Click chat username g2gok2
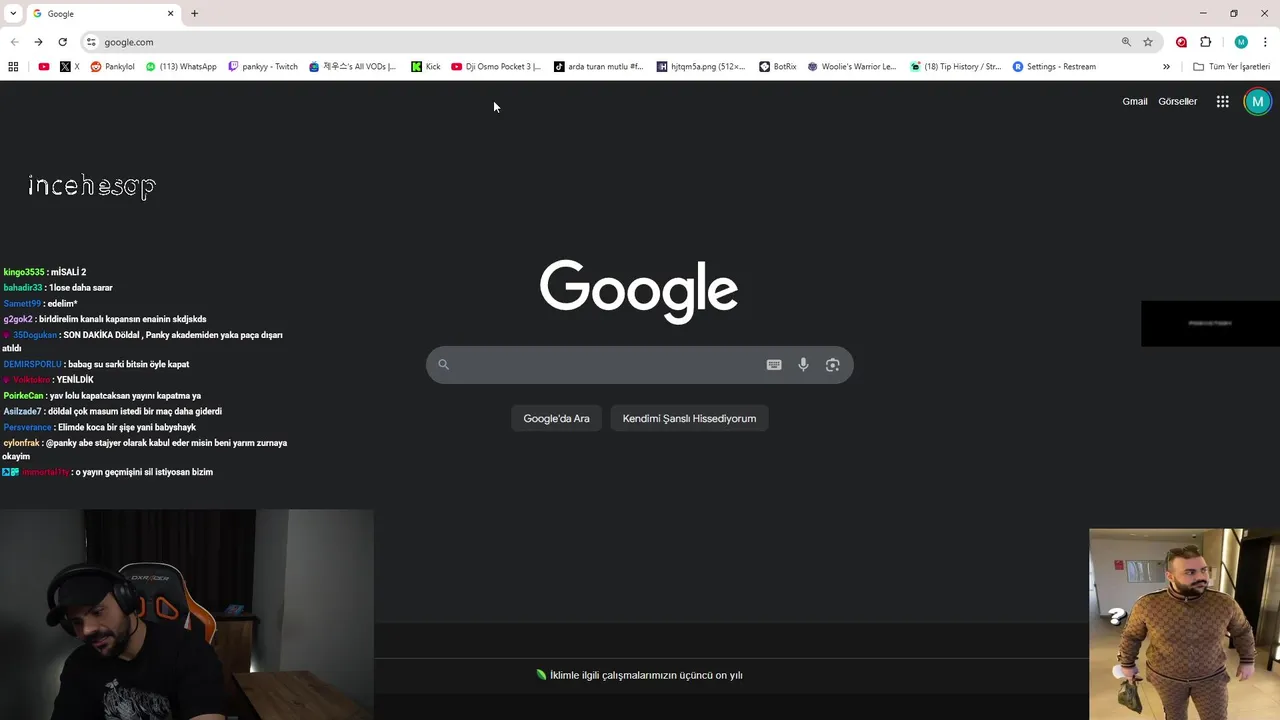This screenshot has height=720, width=1280. (18, 319)
